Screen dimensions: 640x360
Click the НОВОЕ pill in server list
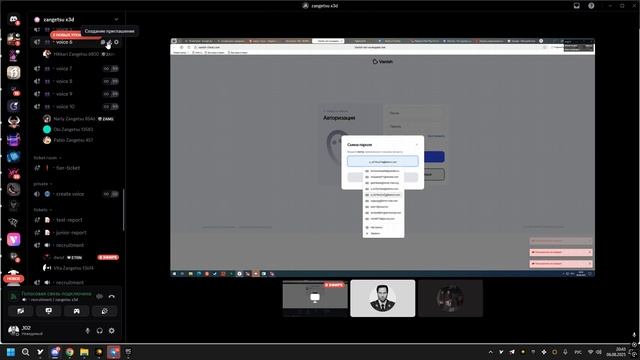tap(13, 278)
